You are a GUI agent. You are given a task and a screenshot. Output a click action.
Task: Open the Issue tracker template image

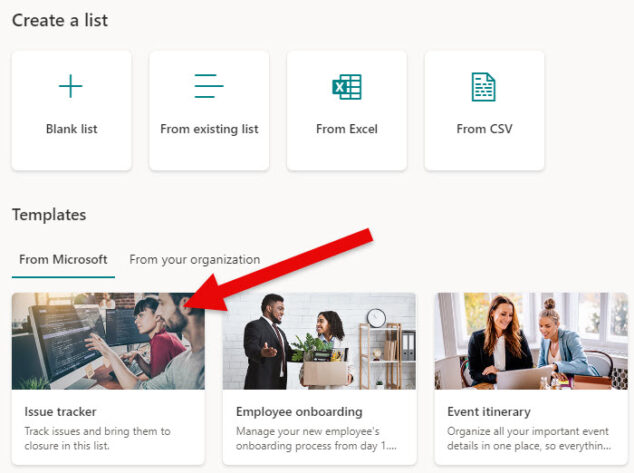(x=108, y=341)
